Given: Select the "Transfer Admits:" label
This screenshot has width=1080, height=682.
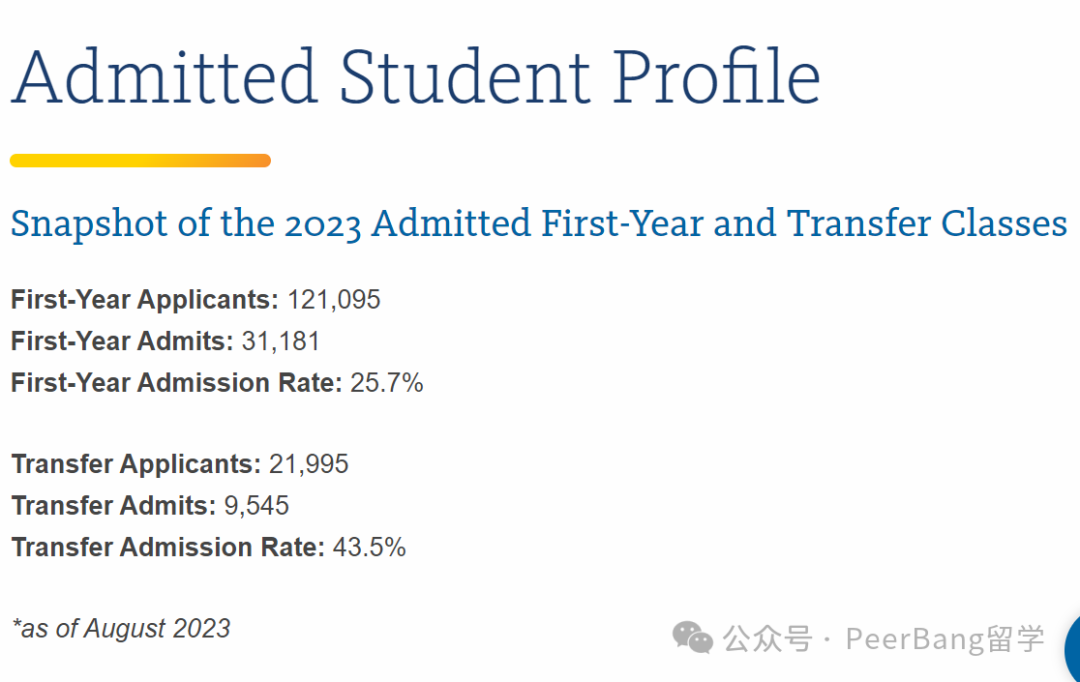Looking at the screenshot, I should click(x=113, y=506).
